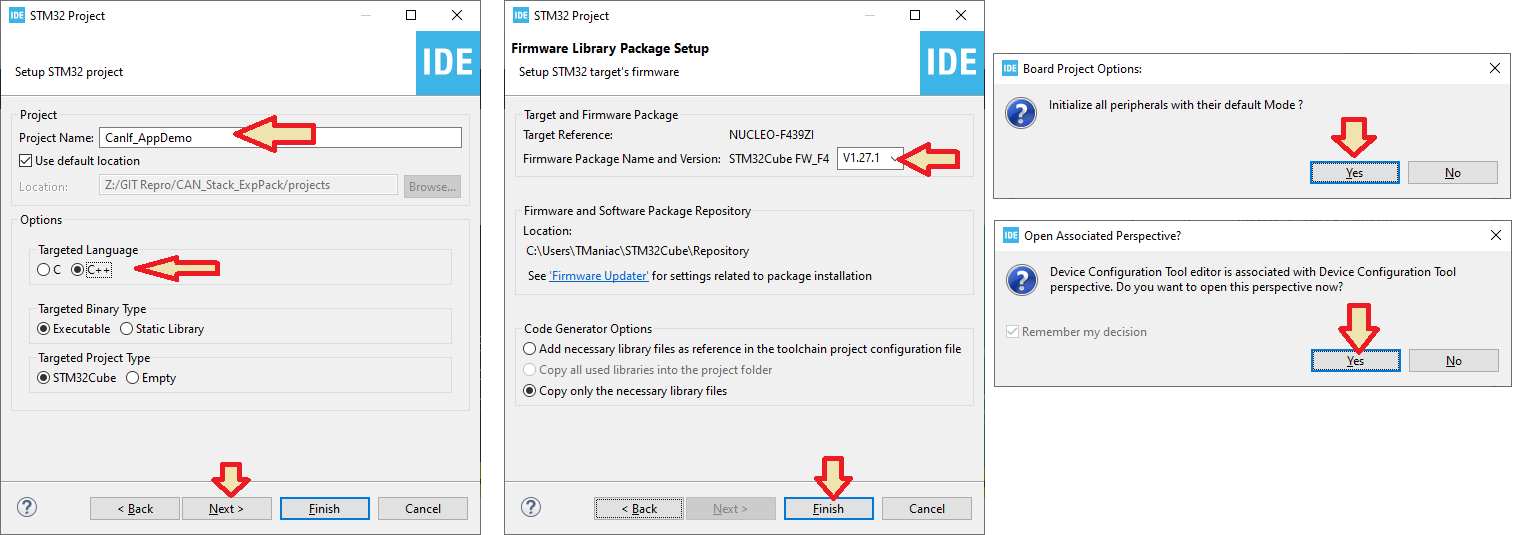Click the IDE logo in Firmware Library Package dialog
This screenshot has height=535, width=1522.
951,62
